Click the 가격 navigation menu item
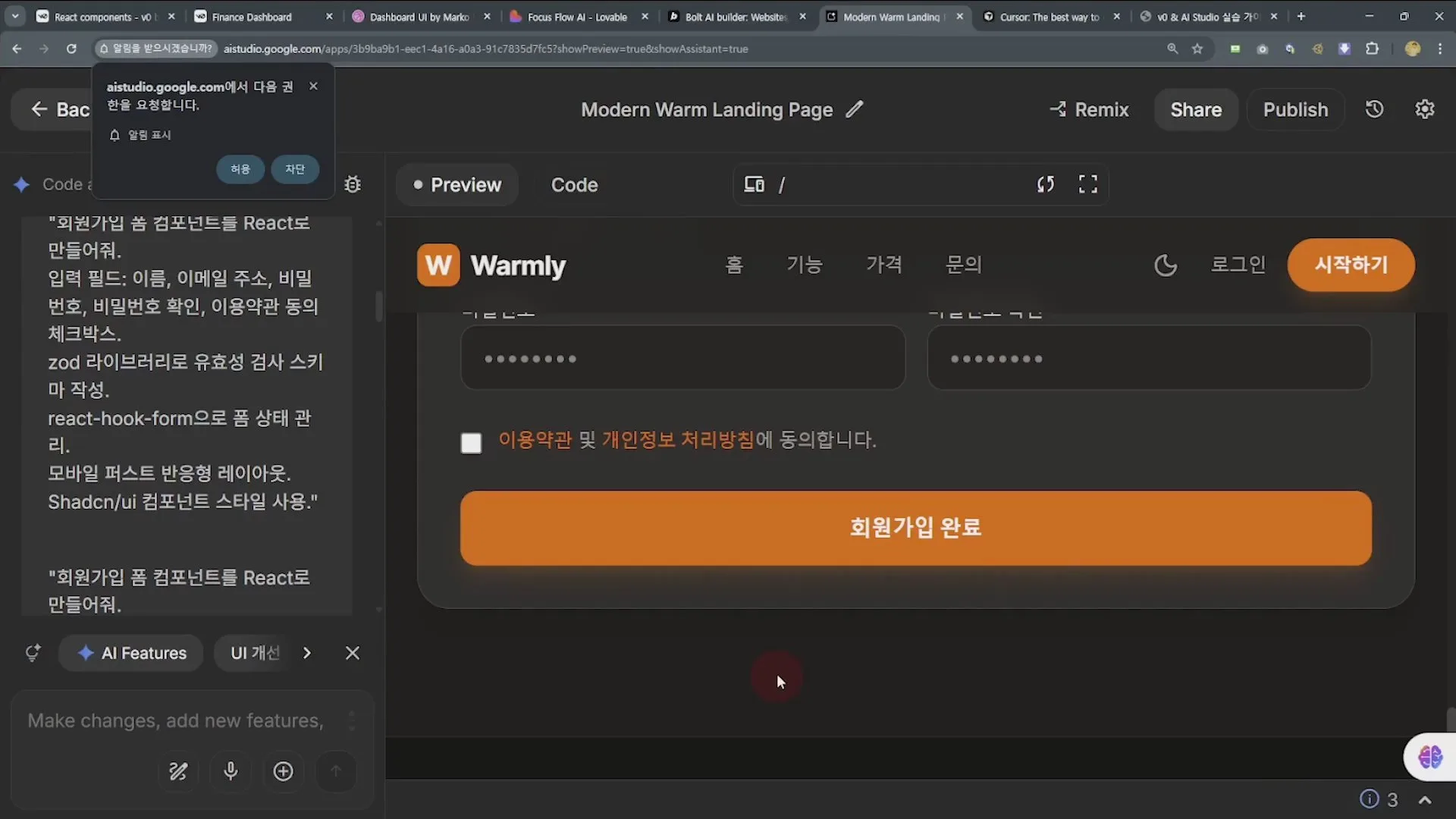Image resolution: width=1456 pixels, height=819 pixels. tap(884, 265)
